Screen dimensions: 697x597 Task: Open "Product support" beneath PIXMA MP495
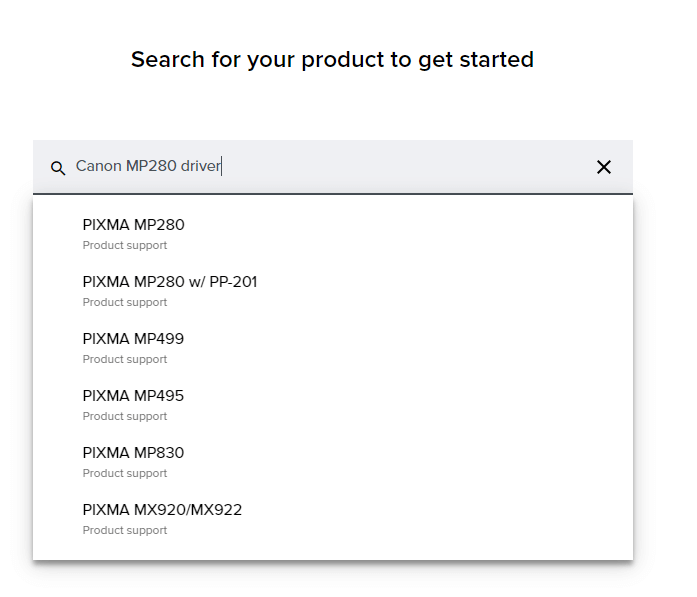coord(124,417)
